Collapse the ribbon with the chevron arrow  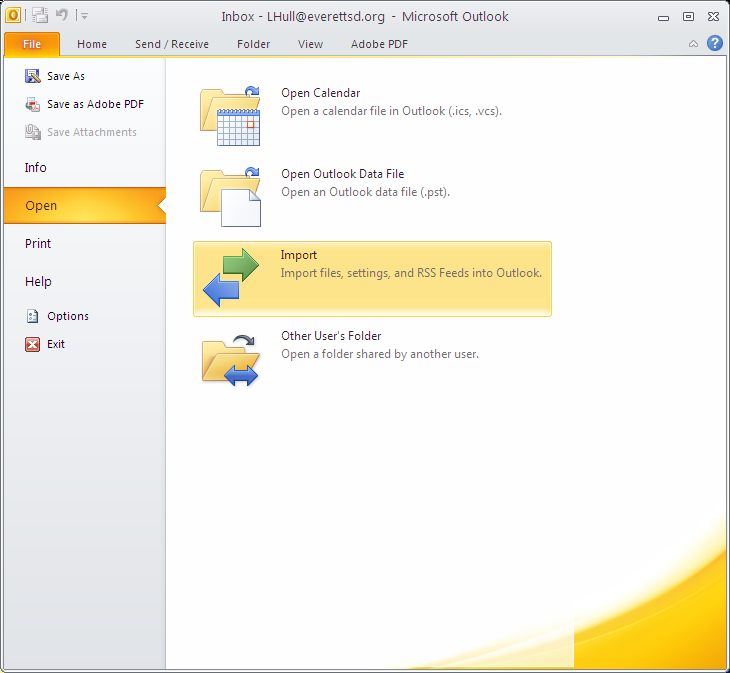693,44
